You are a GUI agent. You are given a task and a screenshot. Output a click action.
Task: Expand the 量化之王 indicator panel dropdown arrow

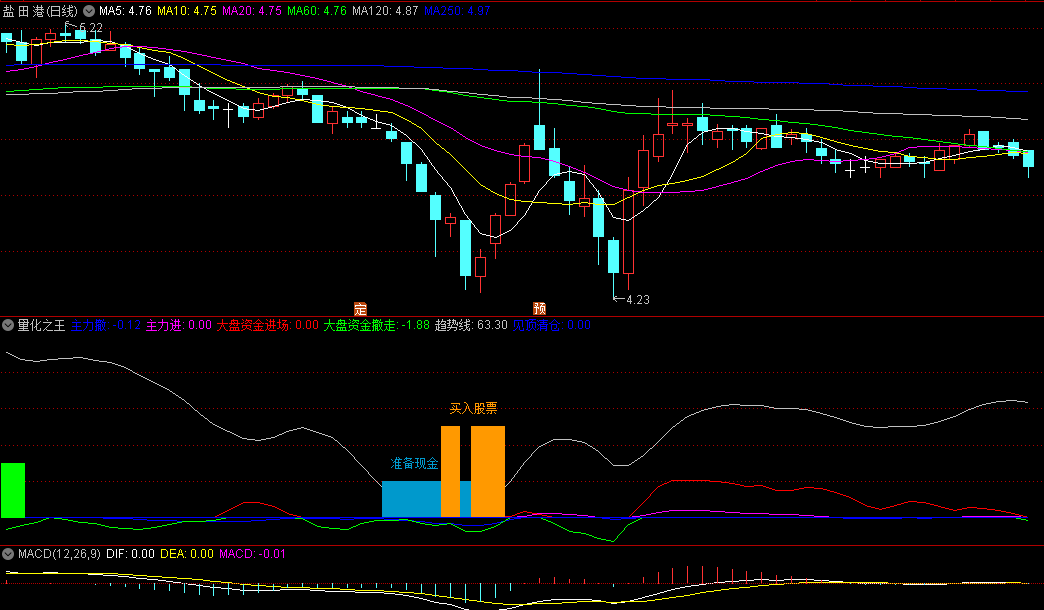[x=8, y=325]
